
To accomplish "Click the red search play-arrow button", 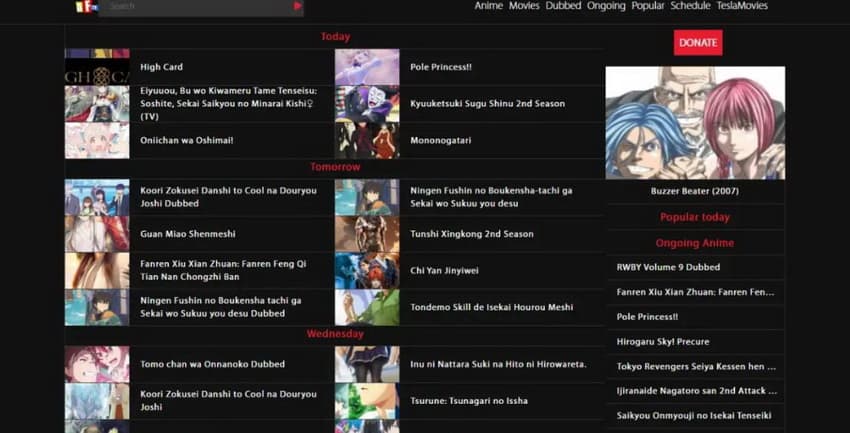I will [298, 6].
